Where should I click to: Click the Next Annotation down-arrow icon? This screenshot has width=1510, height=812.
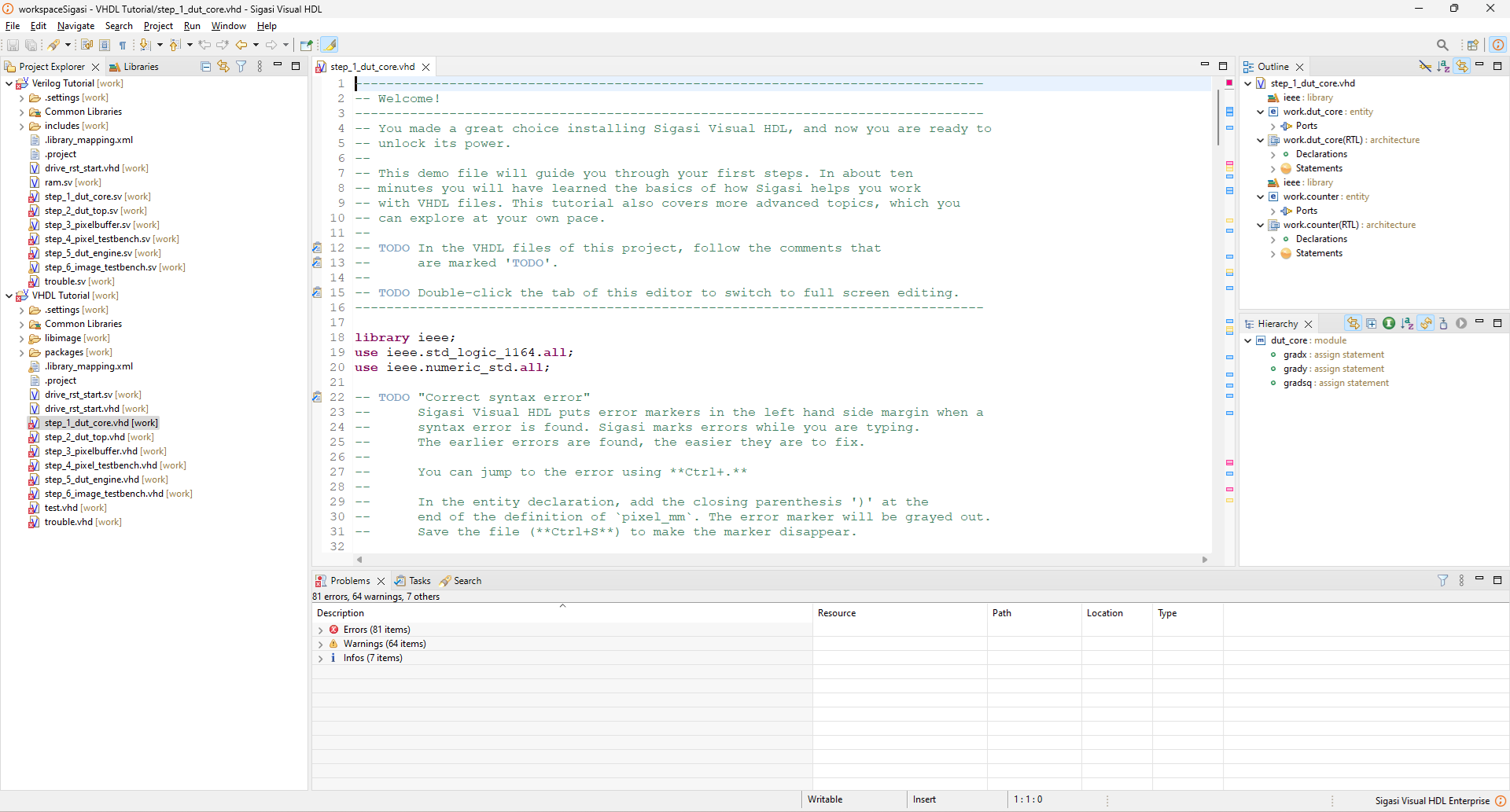pos(145,46)
